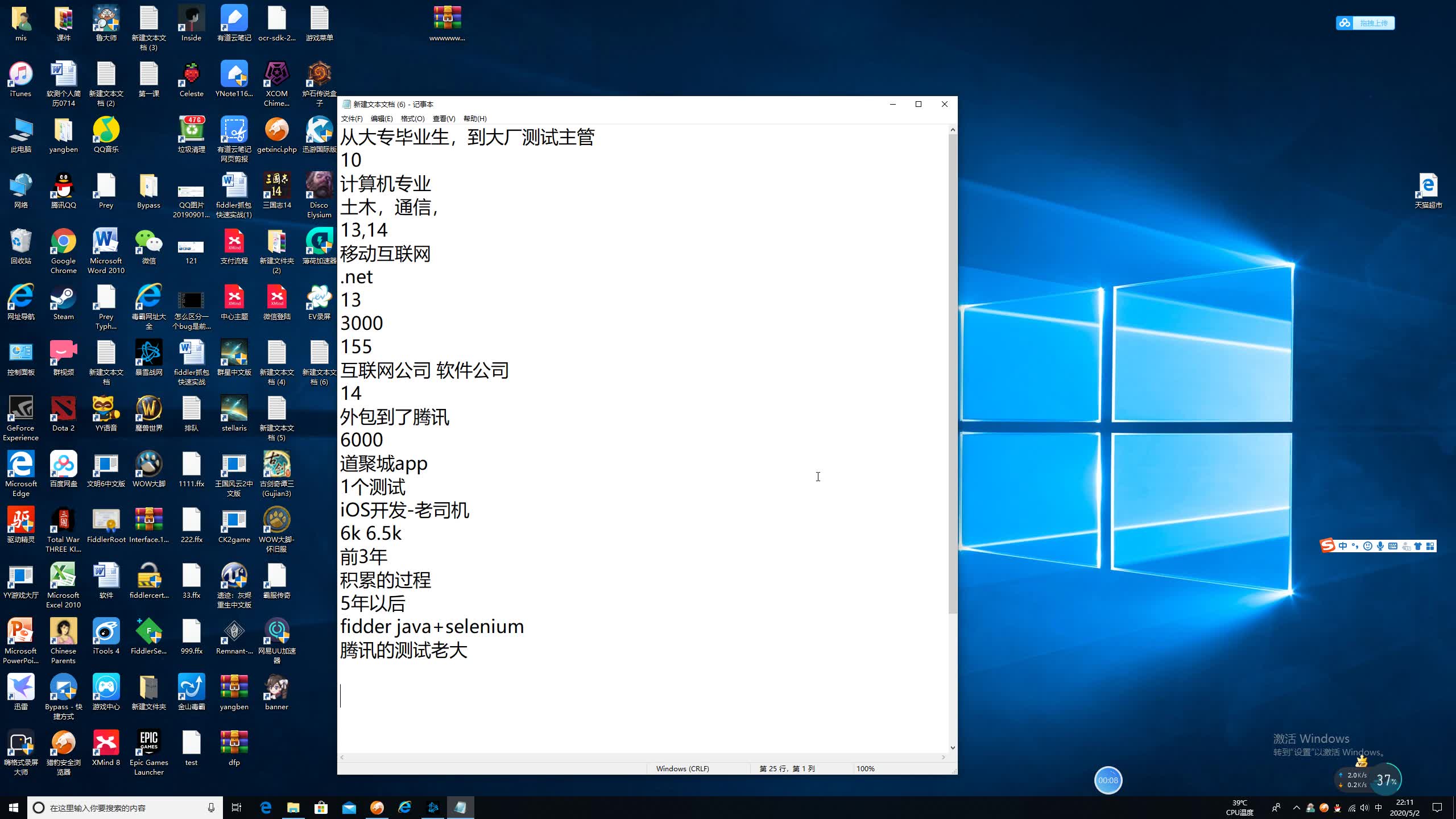Screen dimensions: 1456x819
Task: Click the horizontal scroll right arrow in Notepad
Action: (x=944, y=758)
